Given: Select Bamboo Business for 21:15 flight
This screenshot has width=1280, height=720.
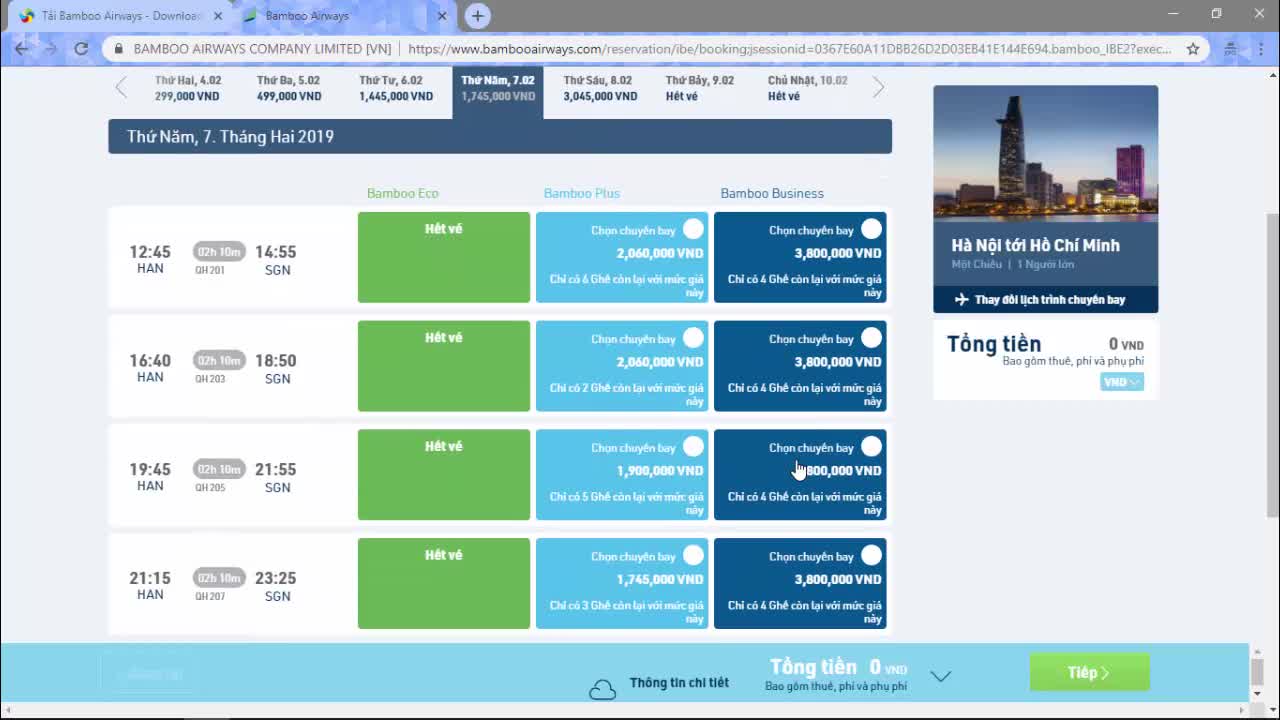Looking at the screenshot, I should (x=871, y=555).
